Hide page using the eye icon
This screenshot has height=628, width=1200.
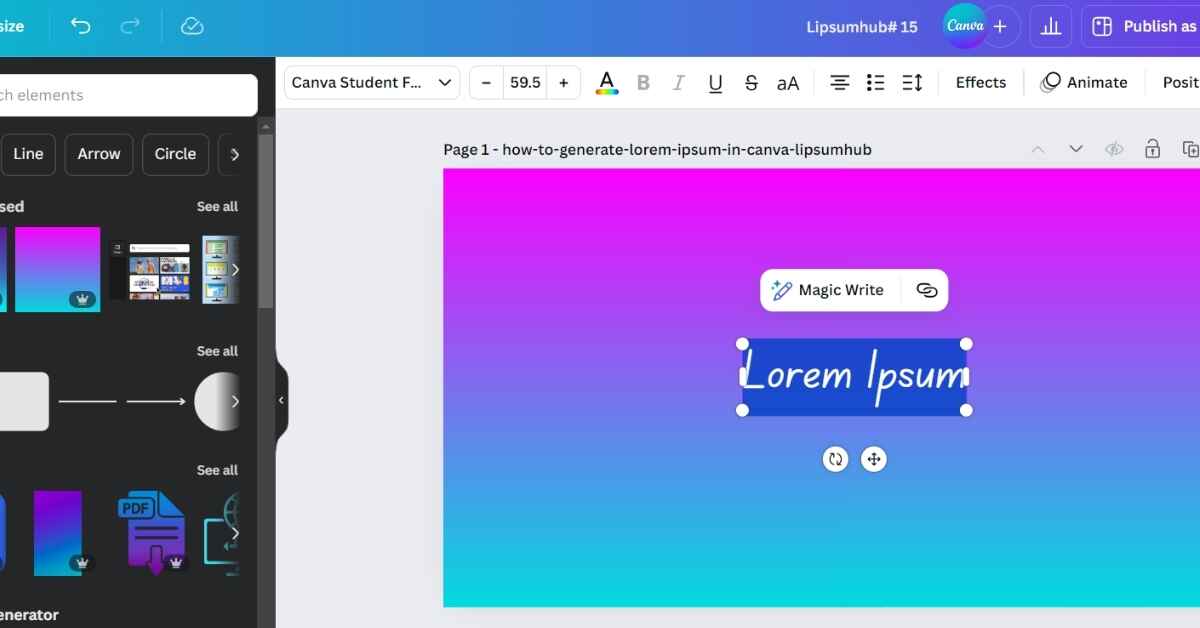1114,149
